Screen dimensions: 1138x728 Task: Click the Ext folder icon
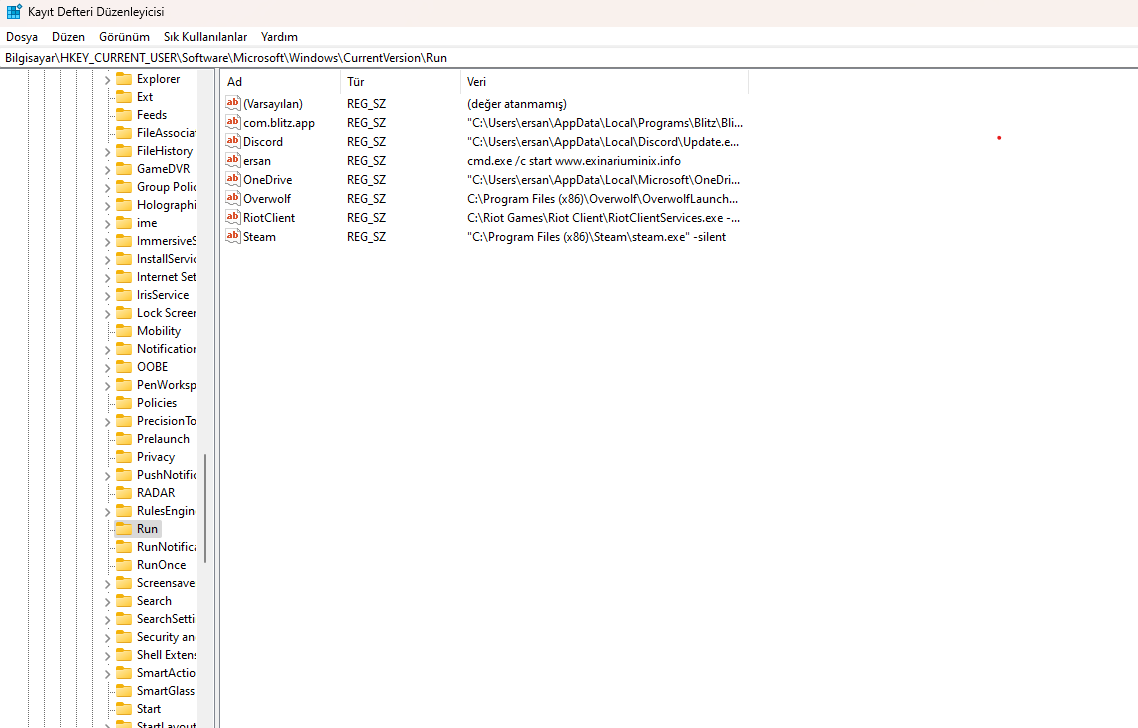124,97
